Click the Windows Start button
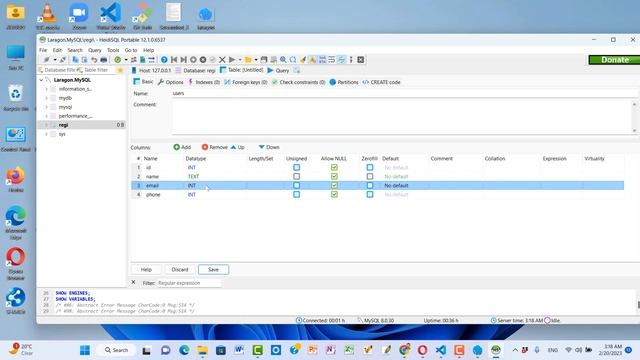 point(85,350)
